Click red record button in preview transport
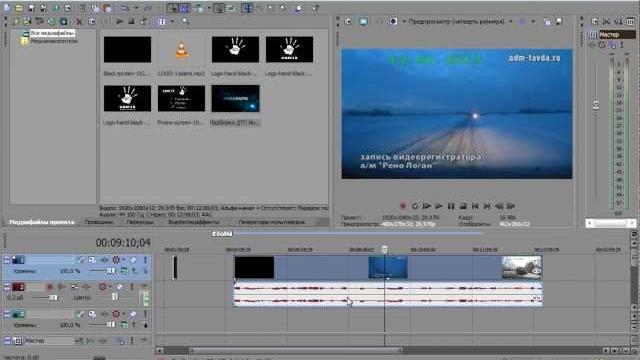Viewport: 640px width, 360px height. pos(403,206)
